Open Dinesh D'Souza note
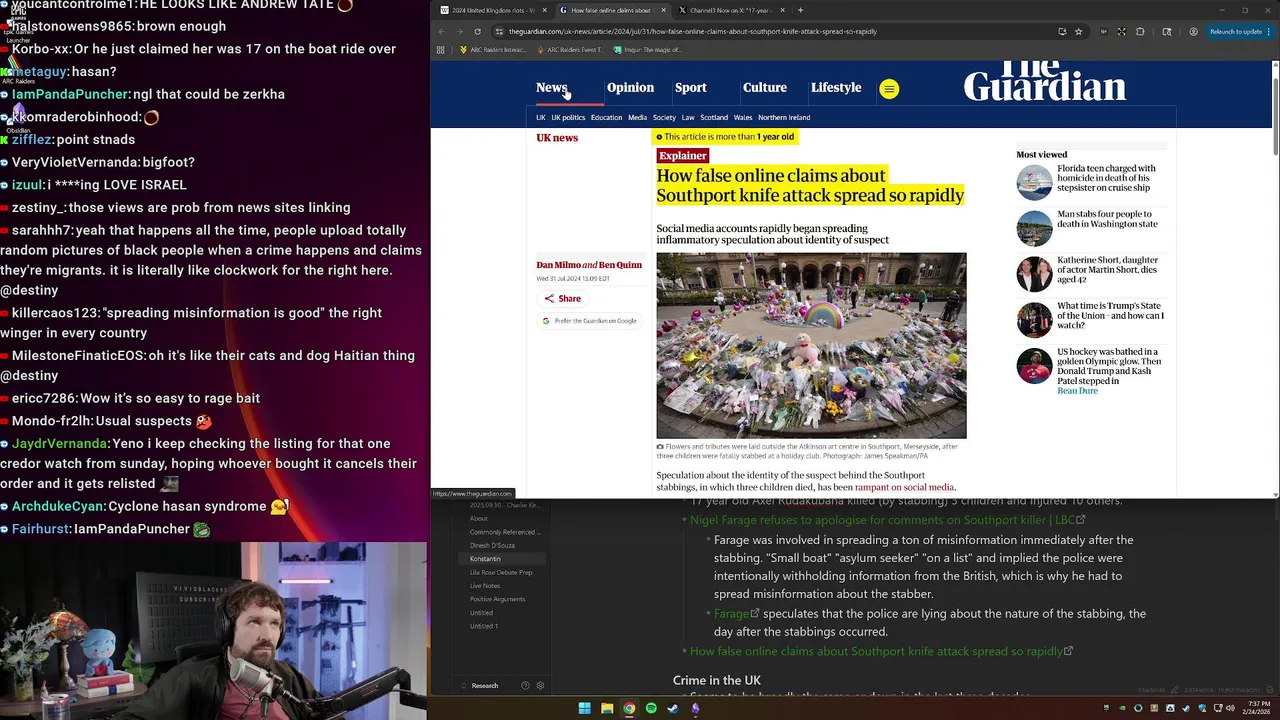1280x720 pixels. coord(492,545)
